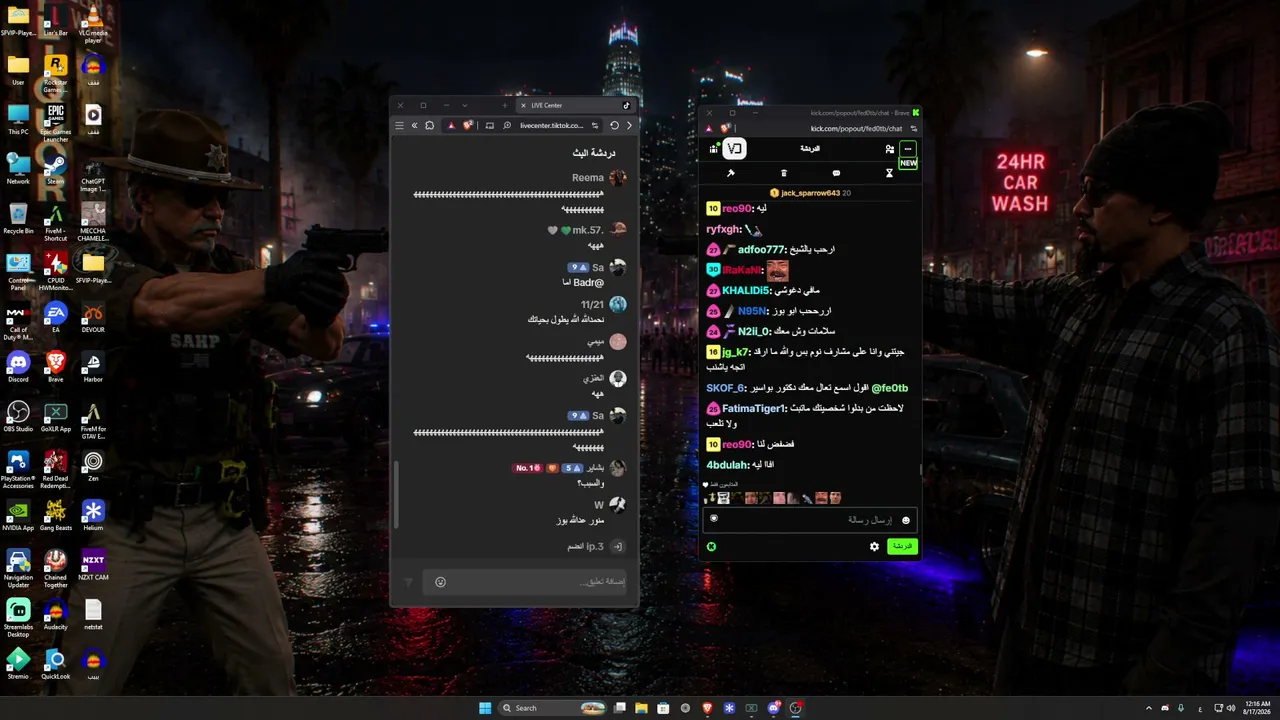Click the hourglass slow-mode icon in Kick chat
Screen dimensions: 1280x720
(x=889, y=173)
